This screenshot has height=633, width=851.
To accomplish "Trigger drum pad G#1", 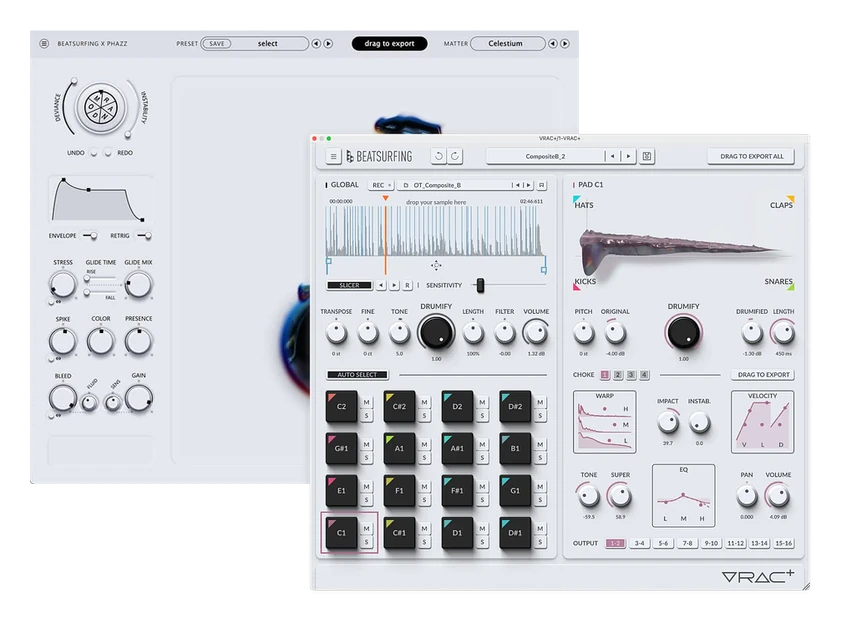I will tap(341, 448).
